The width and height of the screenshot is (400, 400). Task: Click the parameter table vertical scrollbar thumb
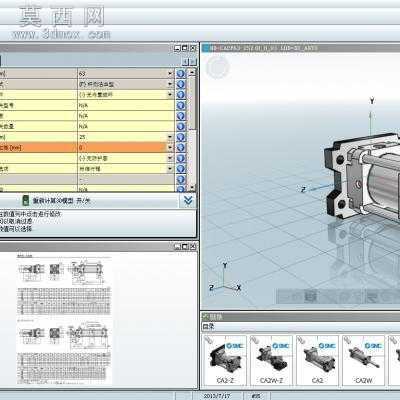[x=192, y=103]
